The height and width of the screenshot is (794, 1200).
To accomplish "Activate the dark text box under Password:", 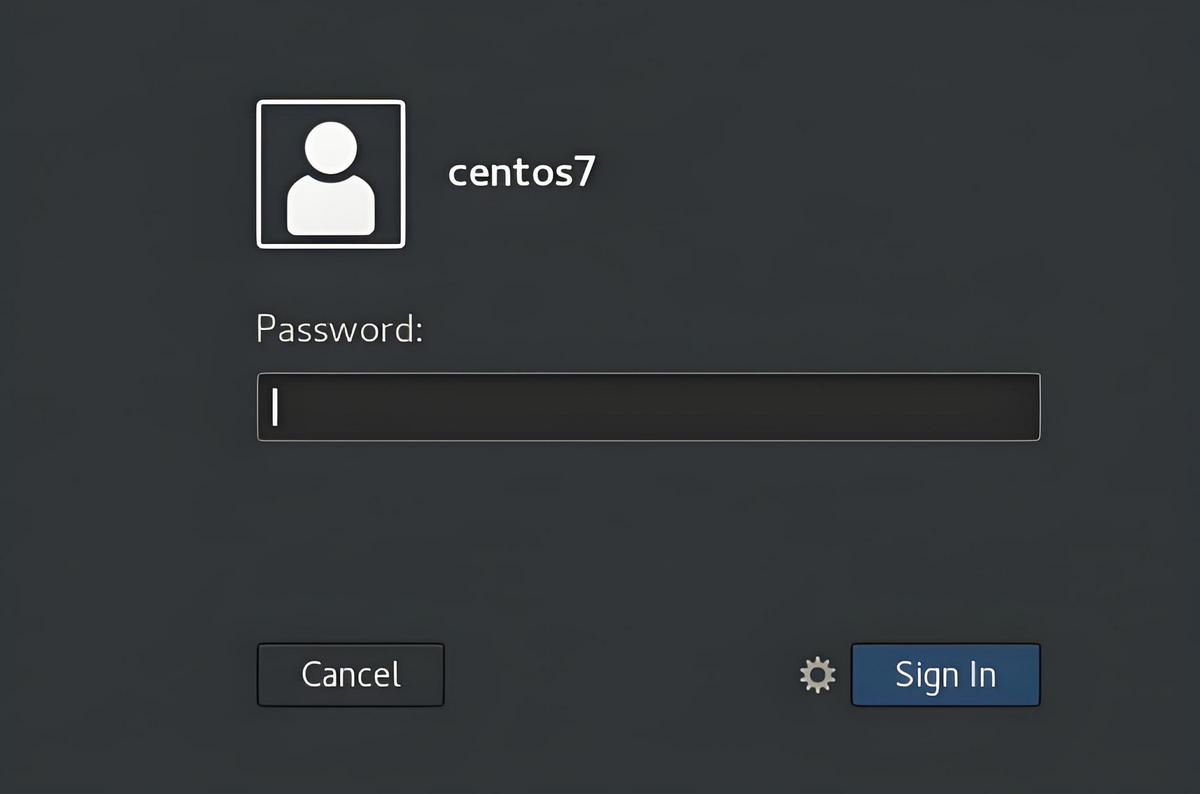I will tap(649, 407).
